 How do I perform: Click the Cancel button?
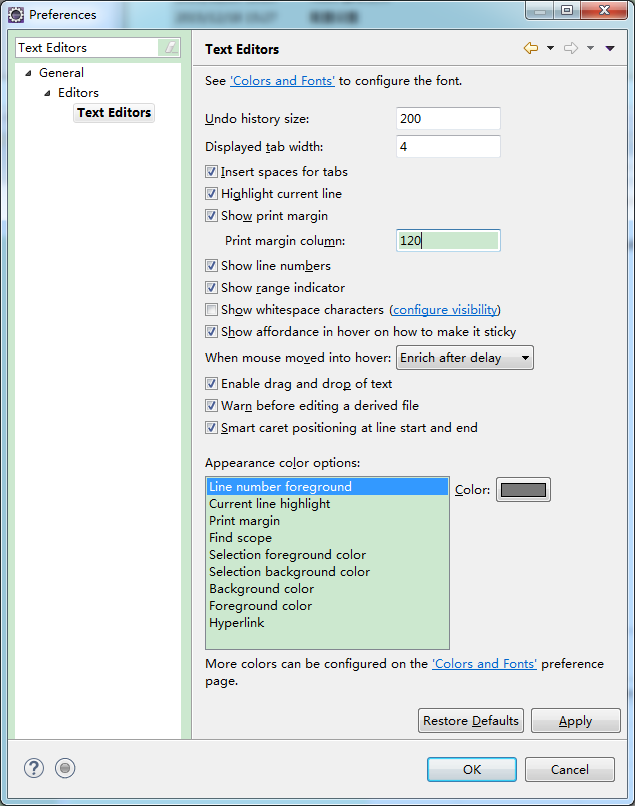[x=570, y=770]
